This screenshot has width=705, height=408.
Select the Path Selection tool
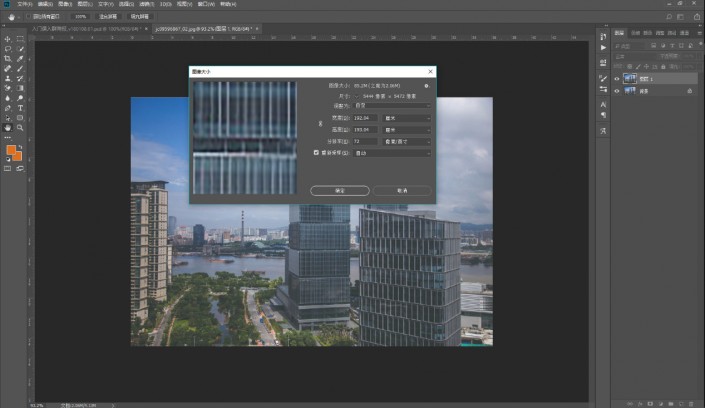click(x=8, y=118)
